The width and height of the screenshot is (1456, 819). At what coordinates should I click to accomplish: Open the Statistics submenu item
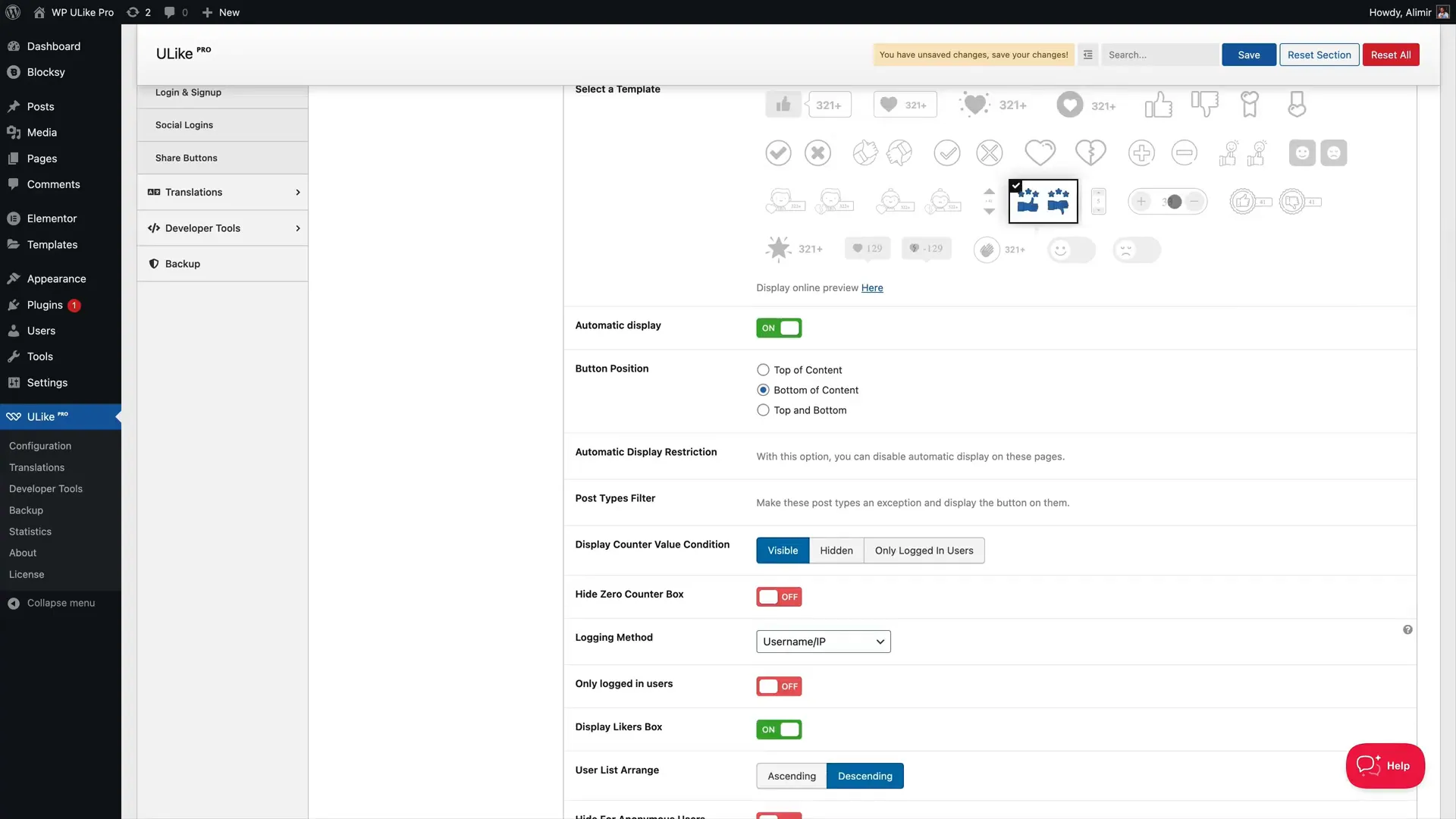[x=30, y=532]
